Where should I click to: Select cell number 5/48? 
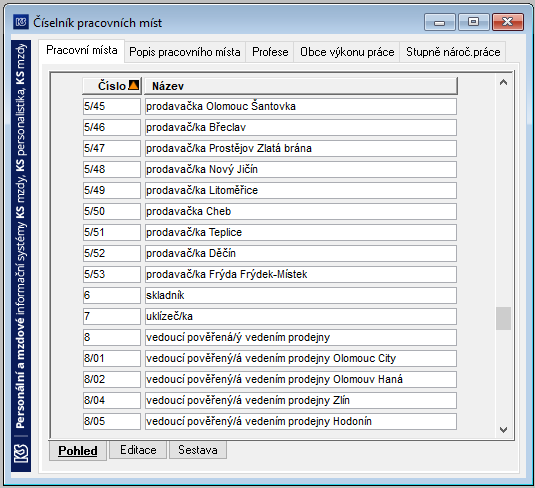pyautogui.click(x=112, y=169)
